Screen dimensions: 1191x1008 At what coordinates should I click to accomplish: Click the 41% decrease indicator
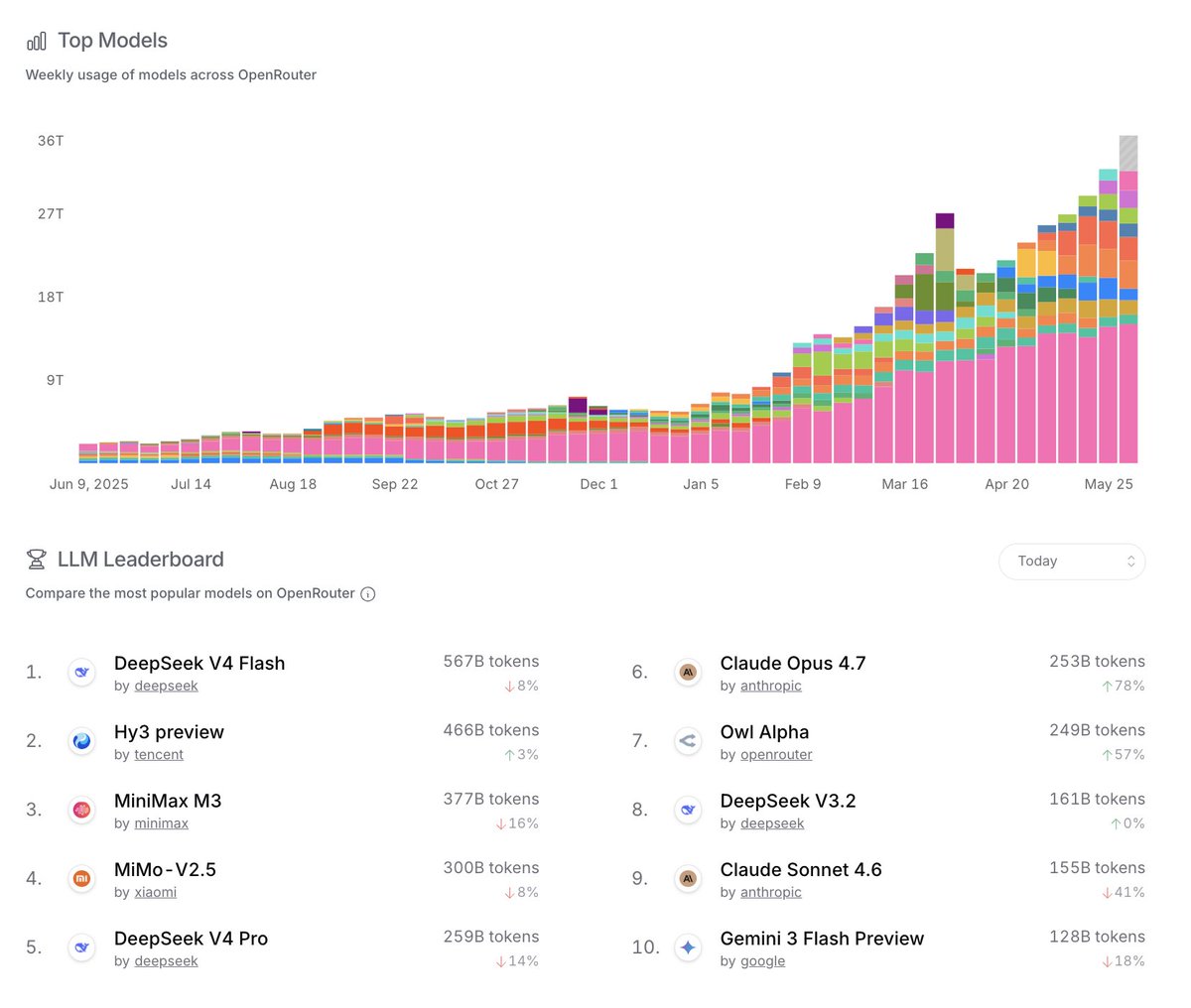coord(1123,893)
